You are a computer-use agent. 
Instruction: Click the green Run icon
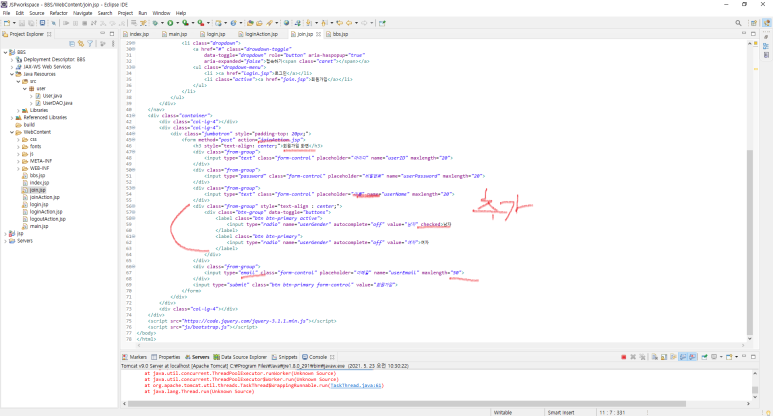(170, 23)
